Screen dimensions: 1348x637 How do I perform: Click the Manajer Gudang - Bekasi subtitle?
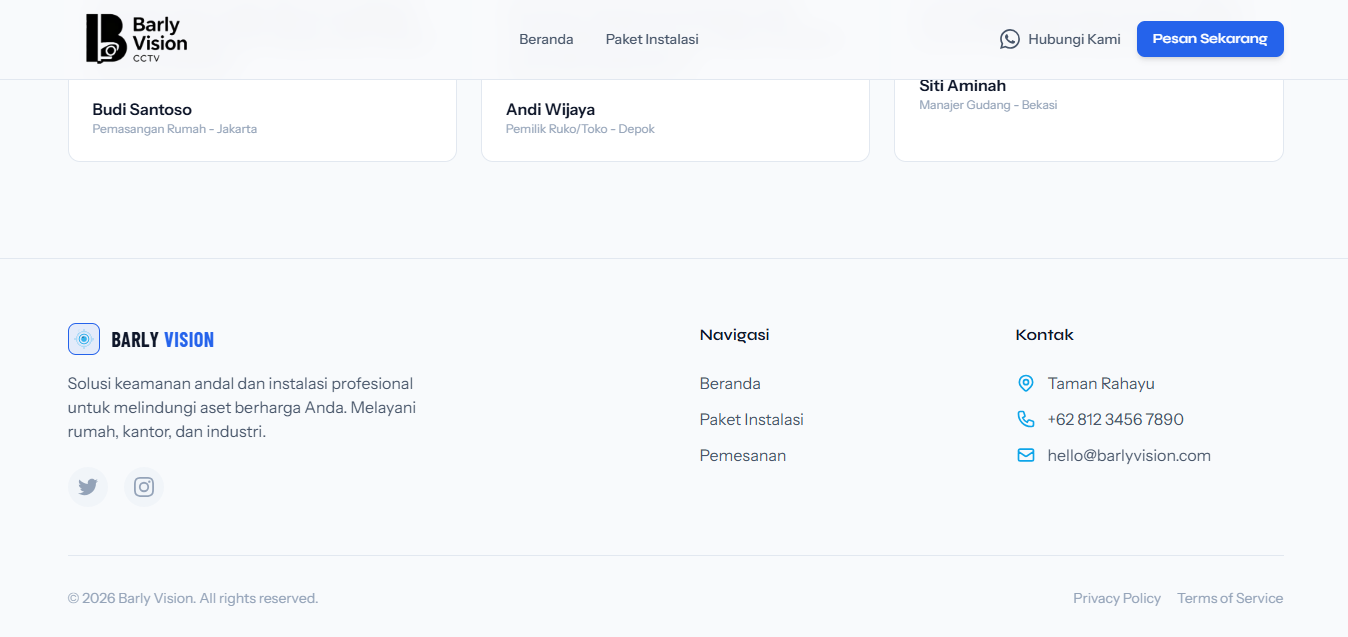coord(988,105)
